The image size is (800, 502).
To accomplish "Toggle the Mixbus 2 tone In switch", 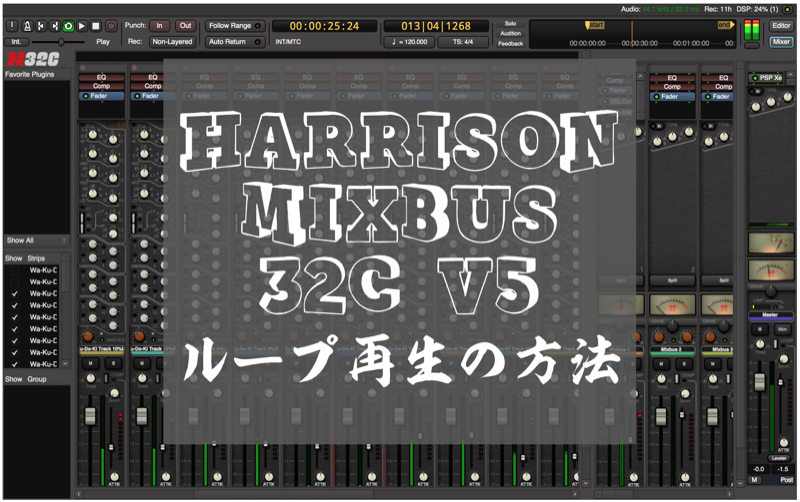I will [x=657, y=126].
